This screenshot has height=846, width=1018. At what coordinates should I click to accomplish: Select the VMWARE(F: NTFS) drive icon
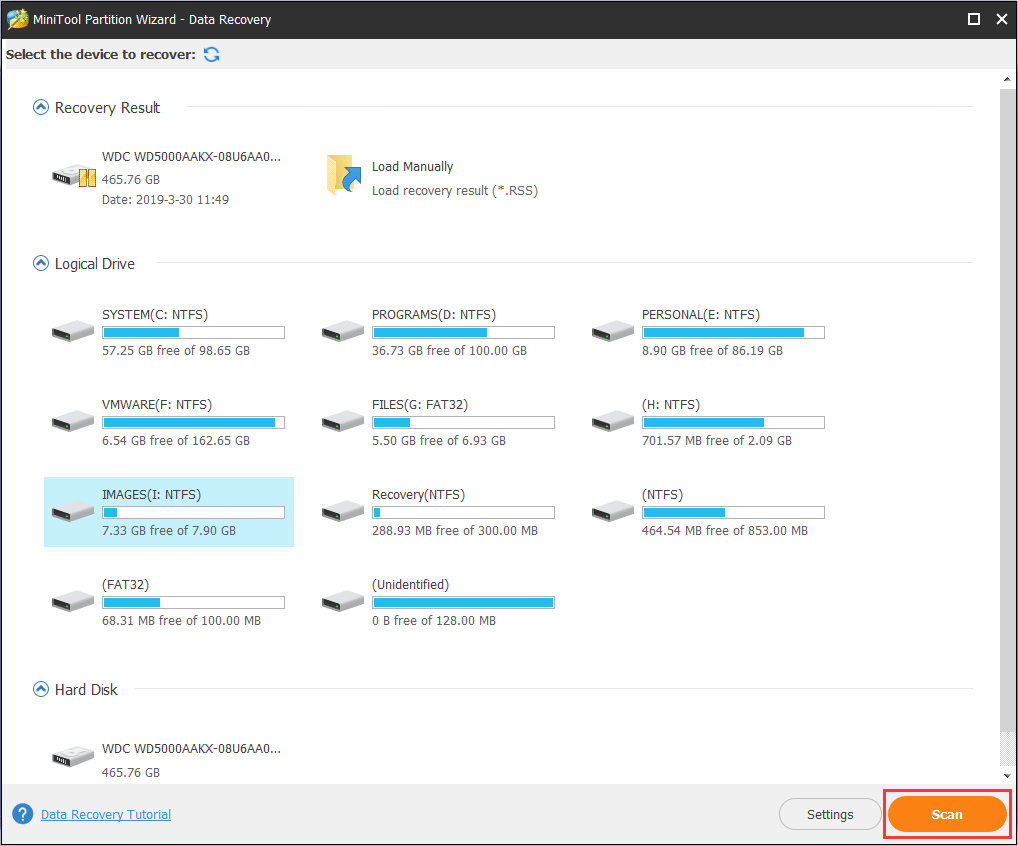(x=73, y=421)
